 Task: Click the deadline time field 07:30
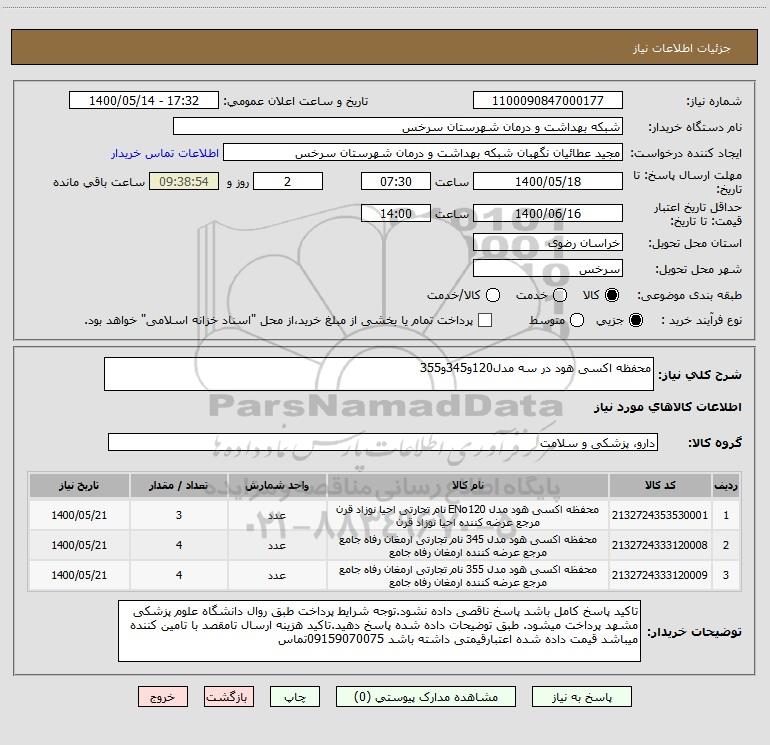tap(396, 181)
